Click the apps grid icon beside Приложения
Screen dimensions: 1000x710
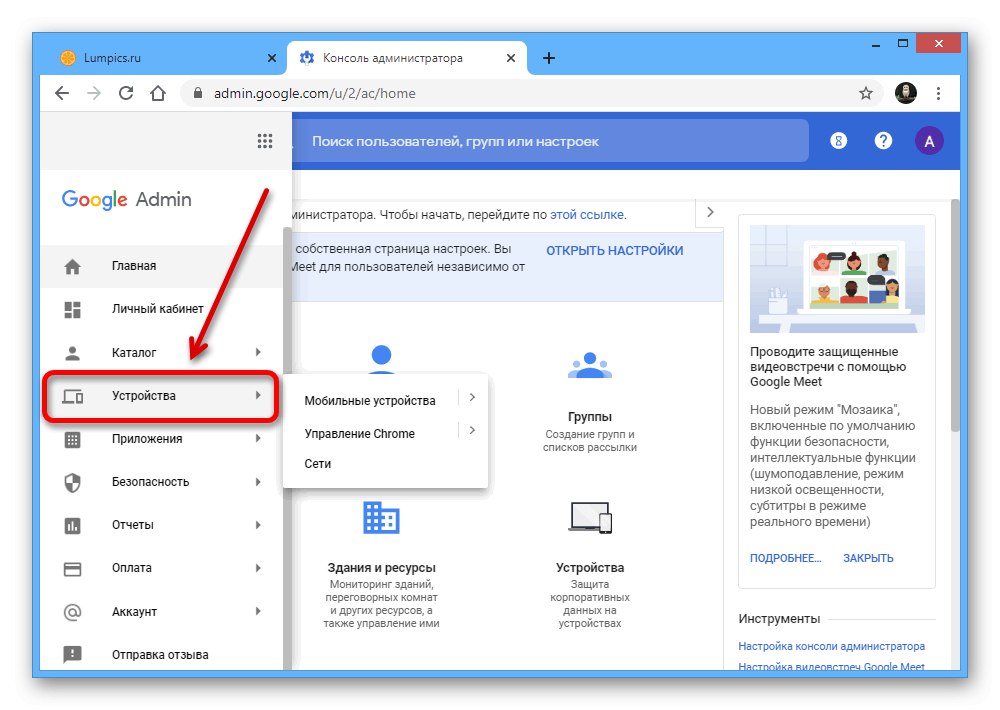tap(73, 439)
